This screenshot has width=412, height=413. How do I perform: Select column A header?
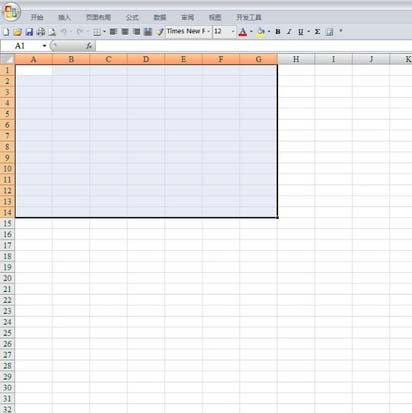click(x=33, y=59)
